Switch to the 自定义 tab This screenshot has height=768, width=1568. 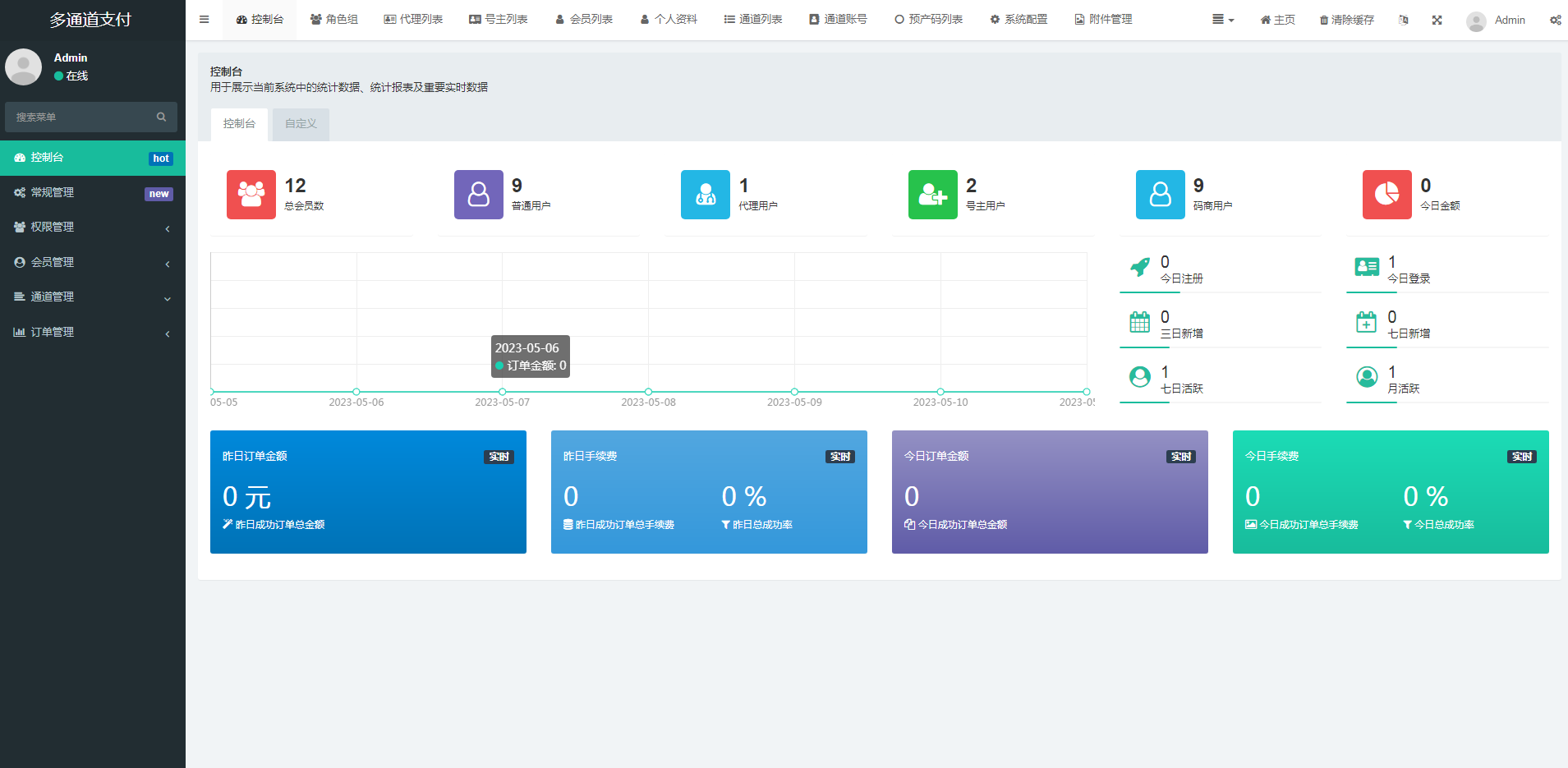[x=301, y=124]
